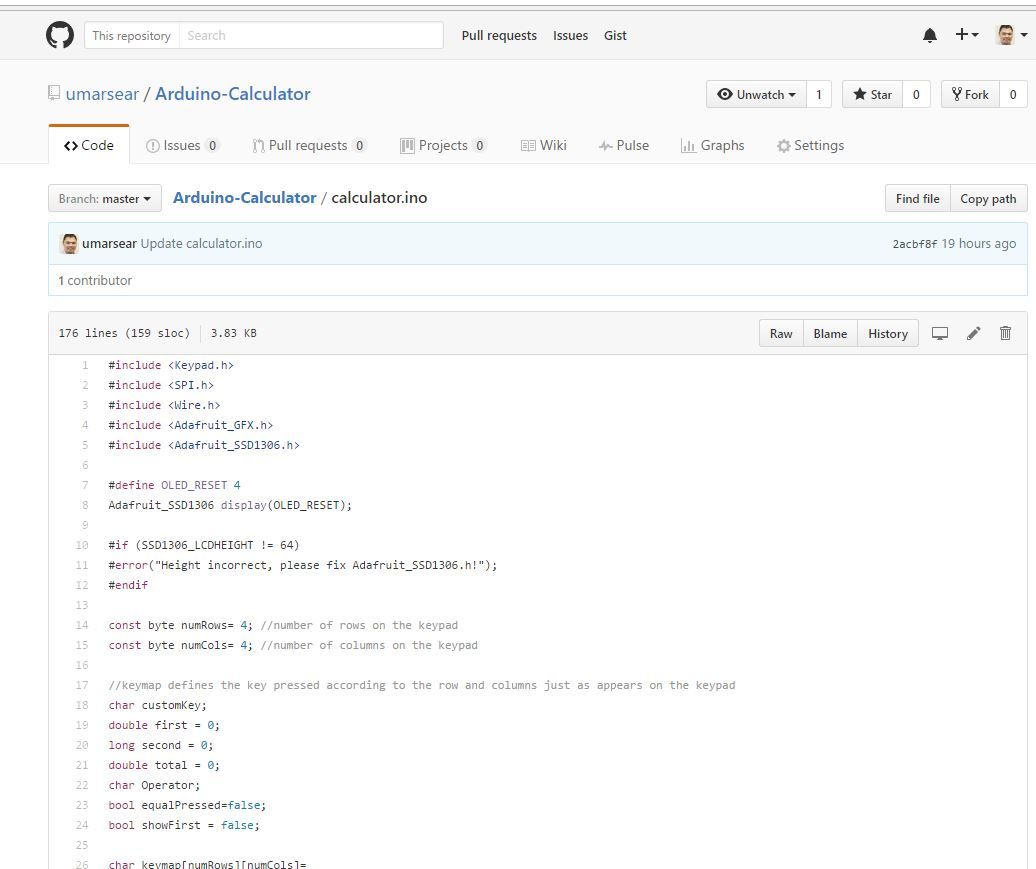
Task: Select line number 1
Action: coord(85,365)
